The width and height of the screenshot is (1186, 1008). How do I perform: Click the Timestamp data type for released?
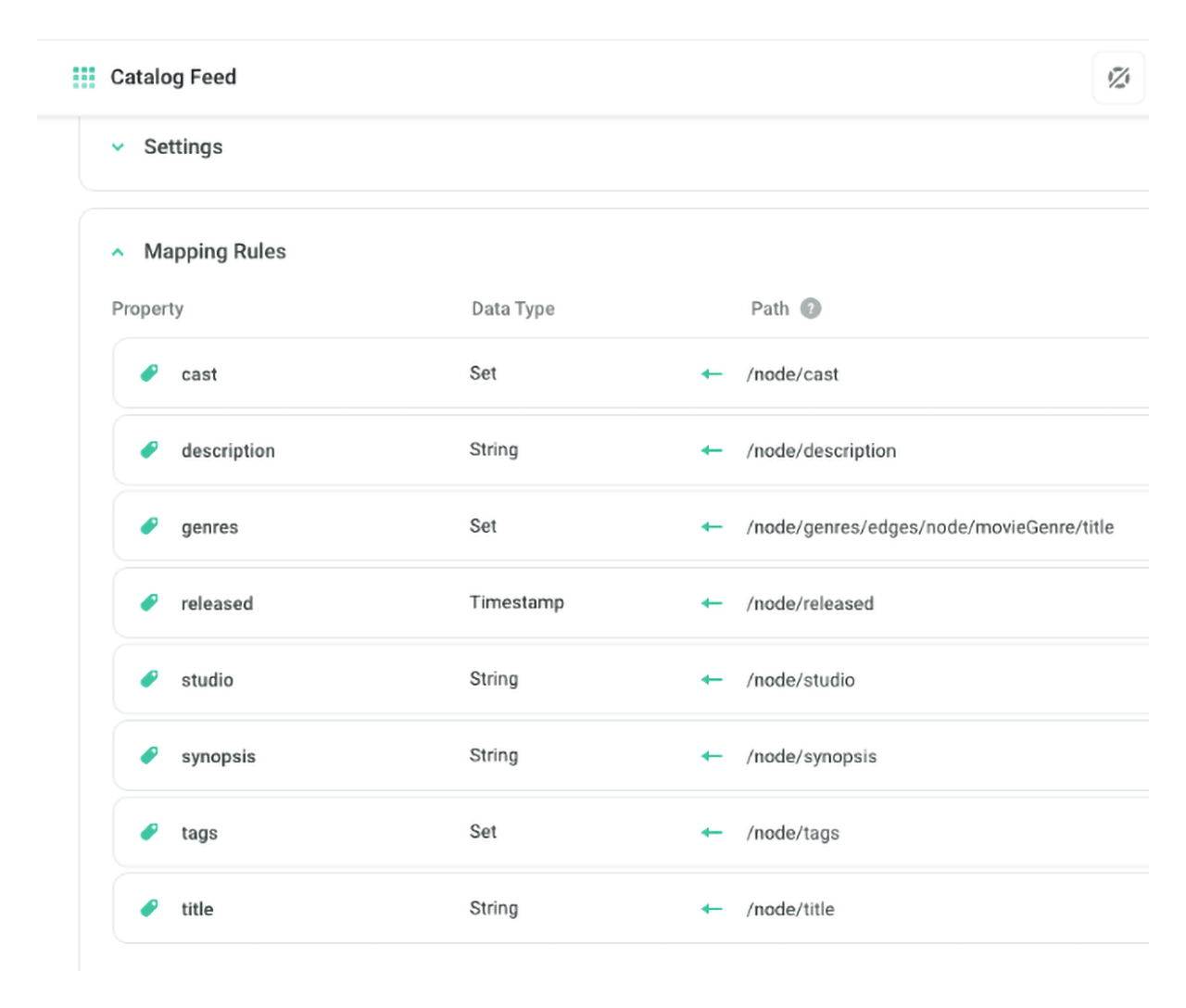click(x=517, y=603)
